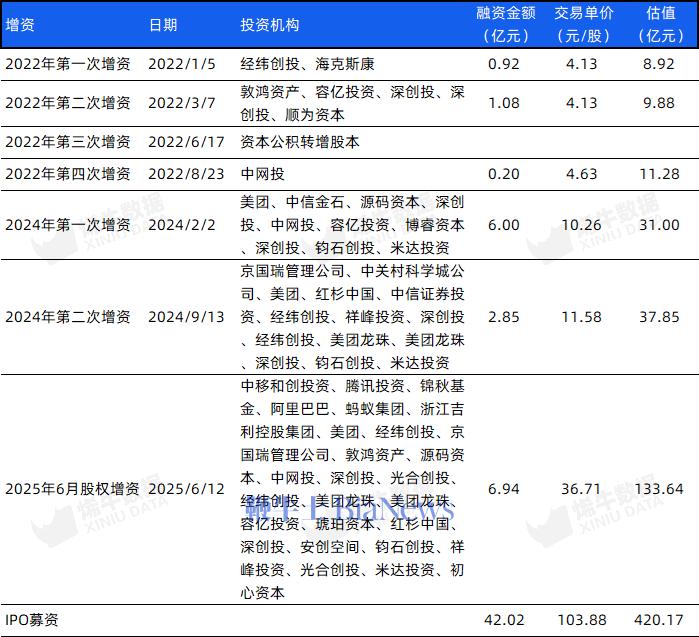The height and width of the screenshot is (637, 699).
Task: Click the 交易单价（元/股） column header
Action: 584,25
